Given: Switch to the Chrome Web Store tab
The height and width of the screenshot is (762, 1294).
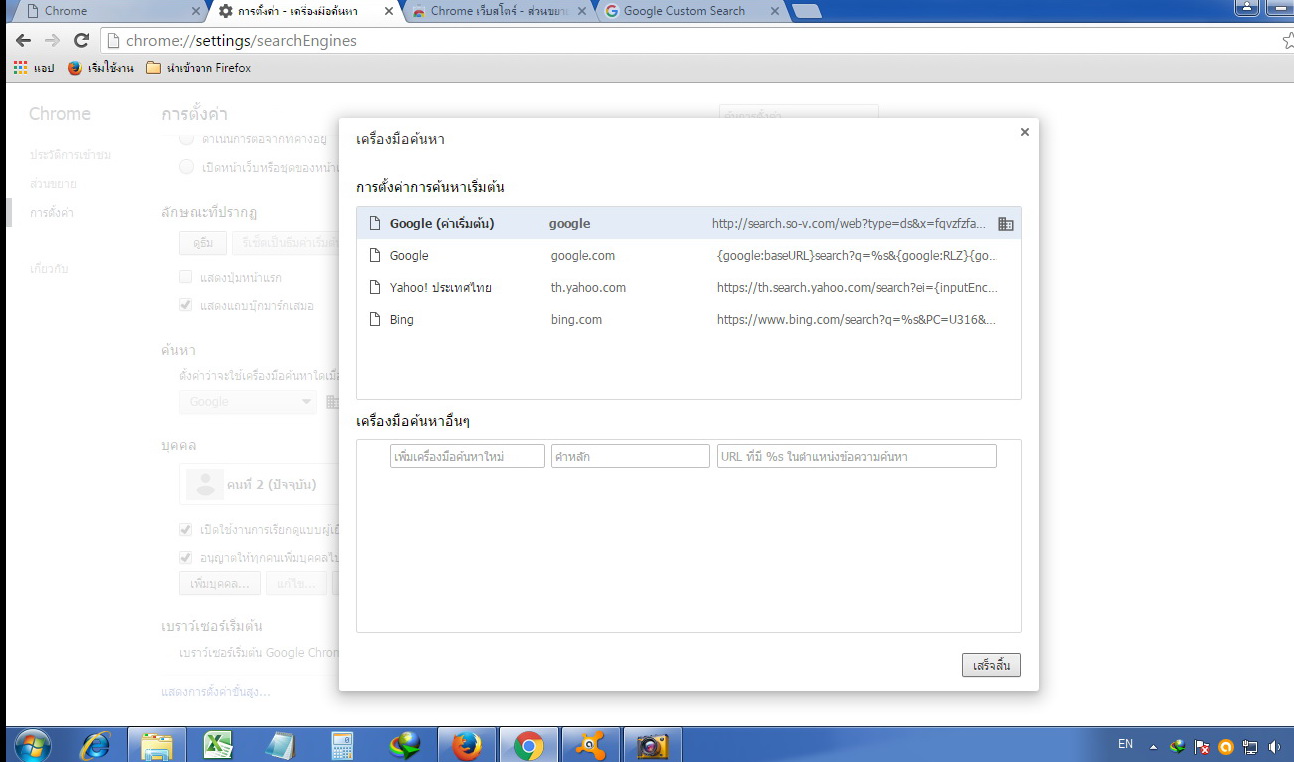Looking at the screenshot, I should pos(500,11).
